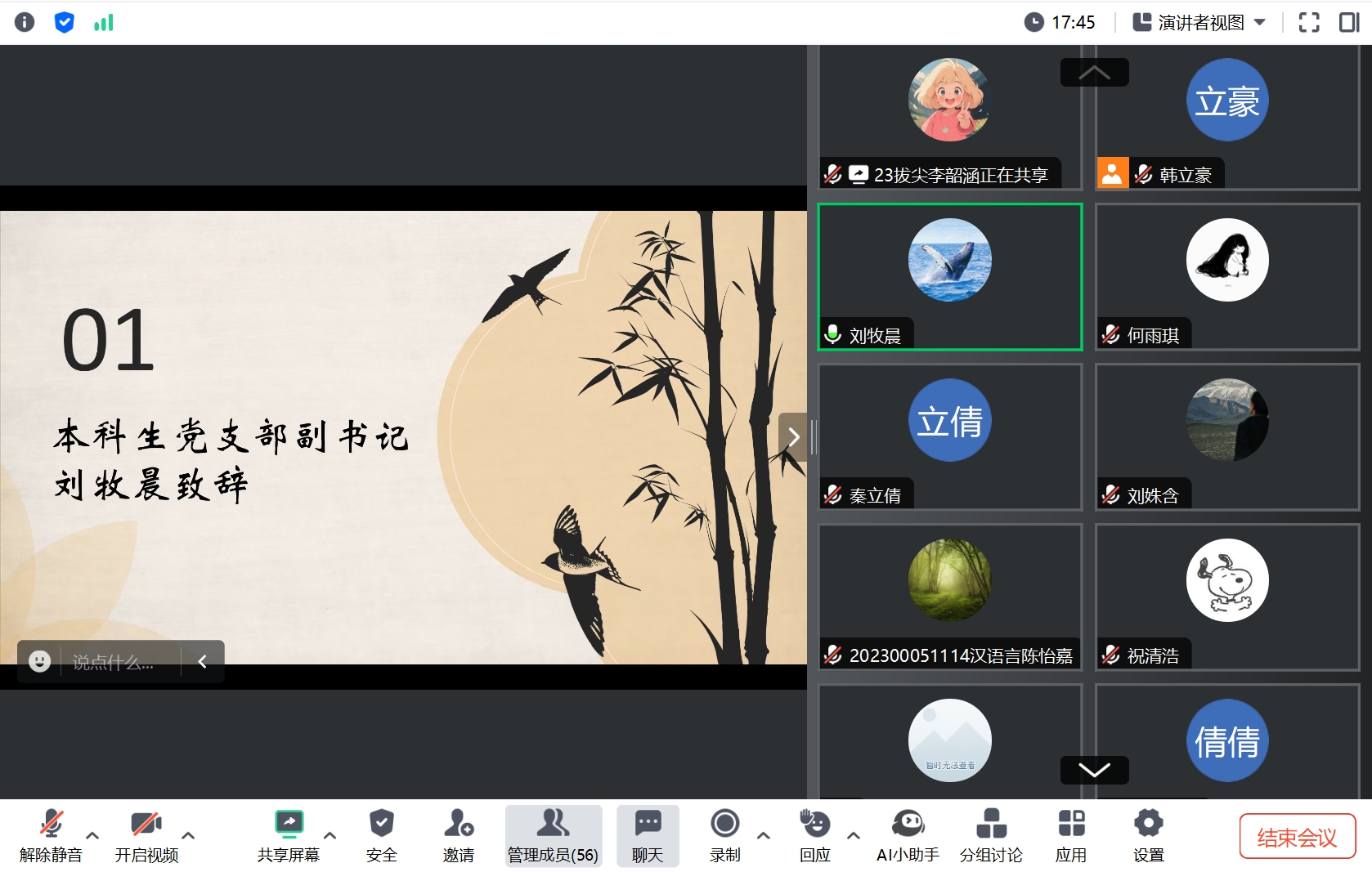Click the 说点什么 chat input field
The width and height of the screenshot is (1372, 872).
click(118, 662)
